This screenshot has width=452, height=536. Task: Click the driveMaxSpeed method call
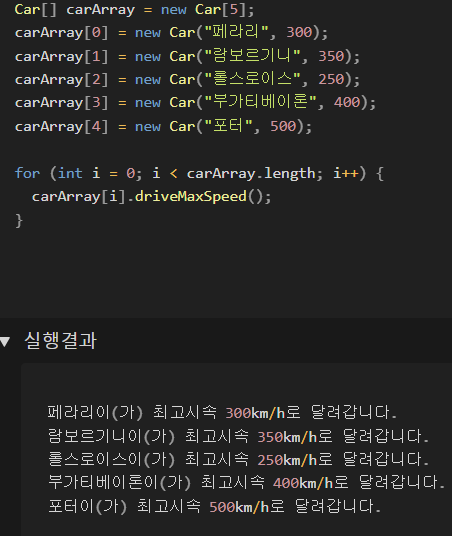click(x=190, y=197)
